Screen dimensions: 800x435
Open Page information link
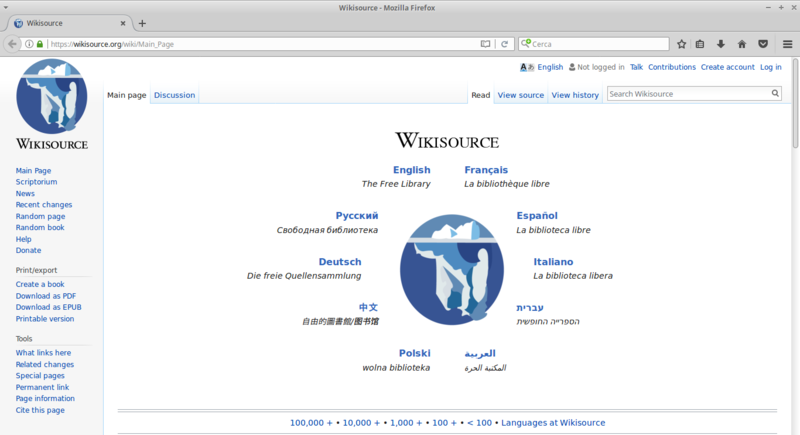45,398
